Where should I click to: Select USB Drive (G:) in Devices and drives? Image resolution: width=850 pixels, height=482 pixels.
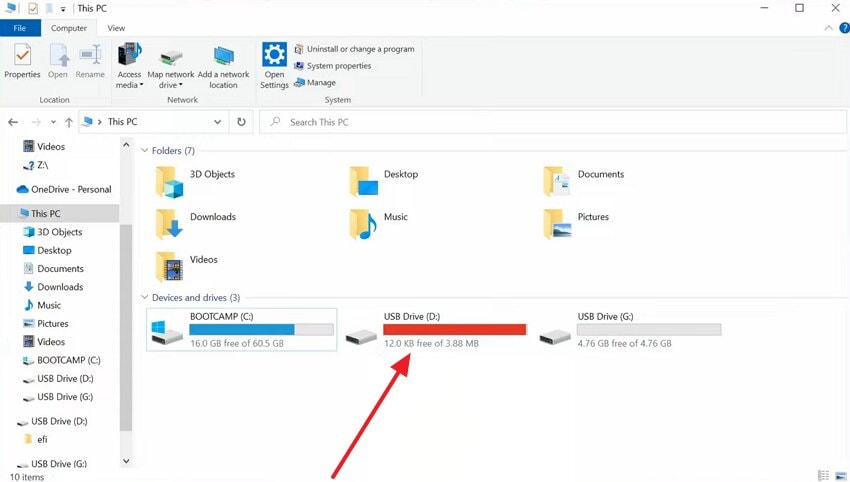coord(630,330)
